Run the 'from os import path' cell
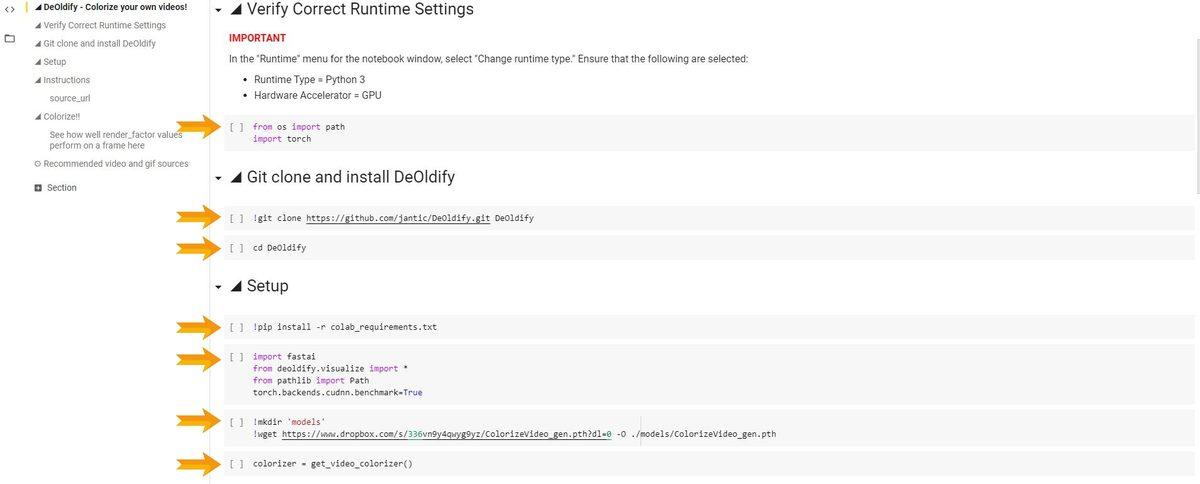 click(x=236, y=127)
